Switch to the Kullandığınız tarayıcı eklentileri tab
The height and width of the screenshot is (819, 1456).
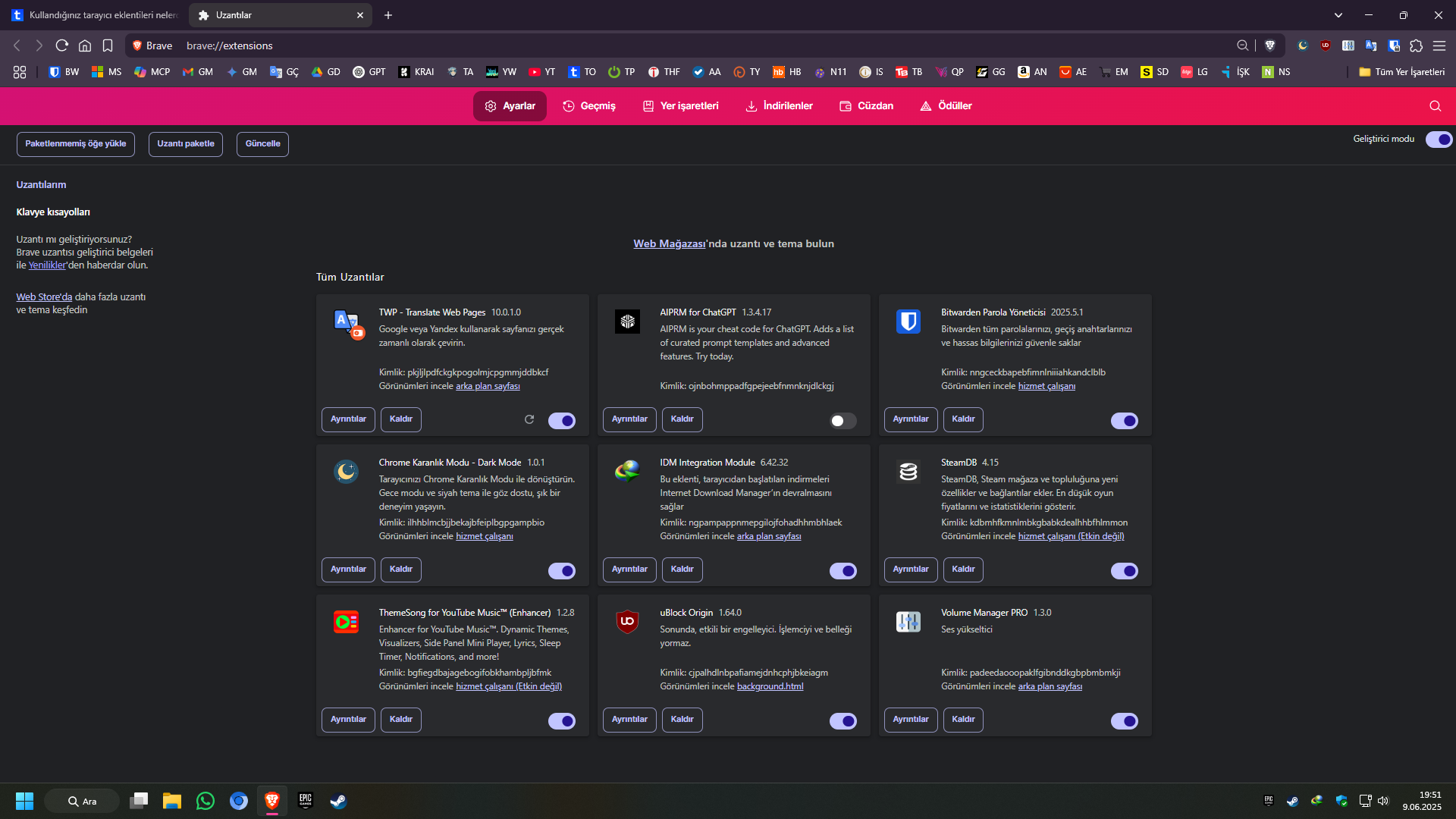(95, 15)
